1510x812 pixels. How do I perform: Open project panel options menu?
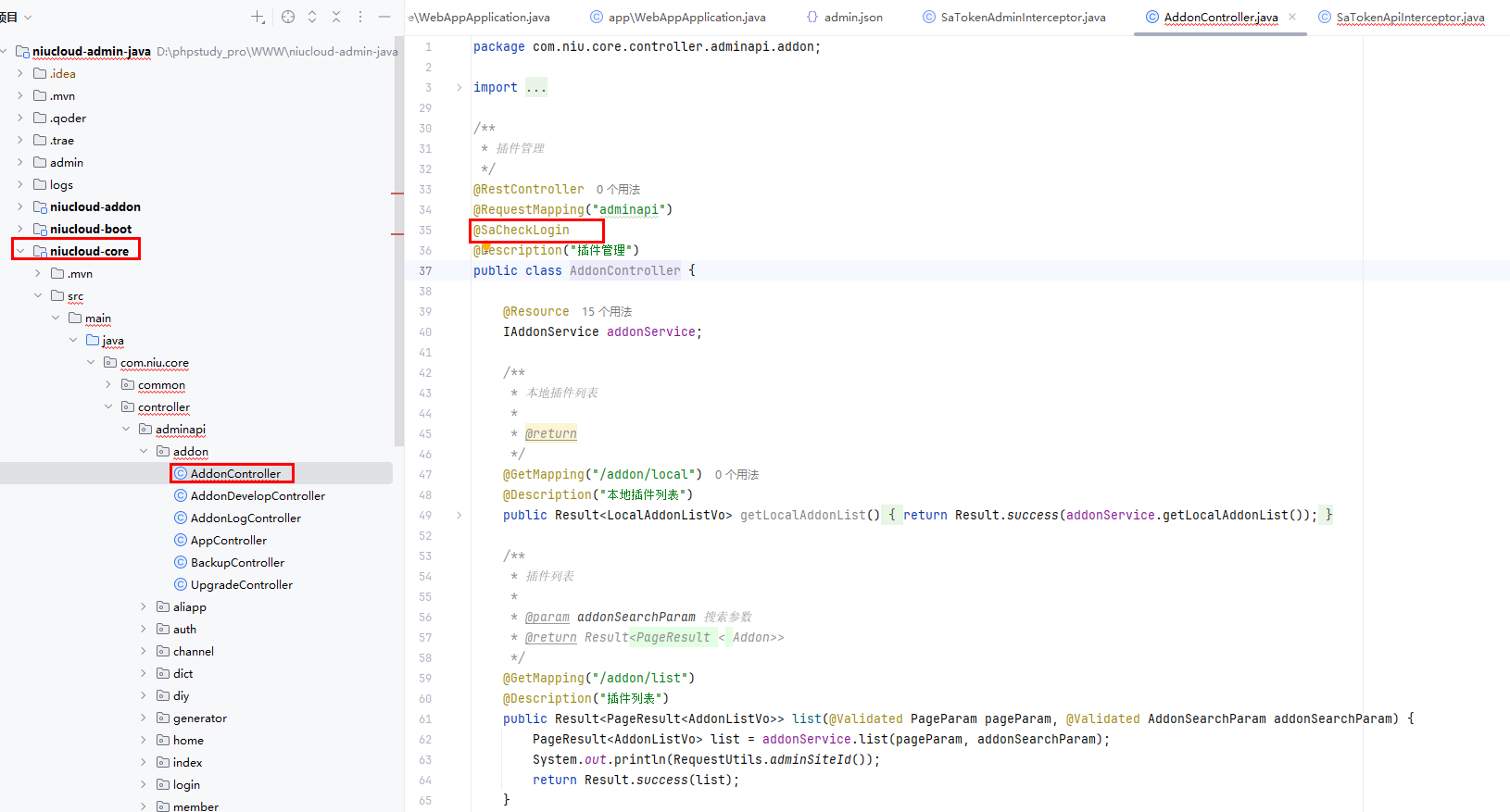[x=360, y=17]
